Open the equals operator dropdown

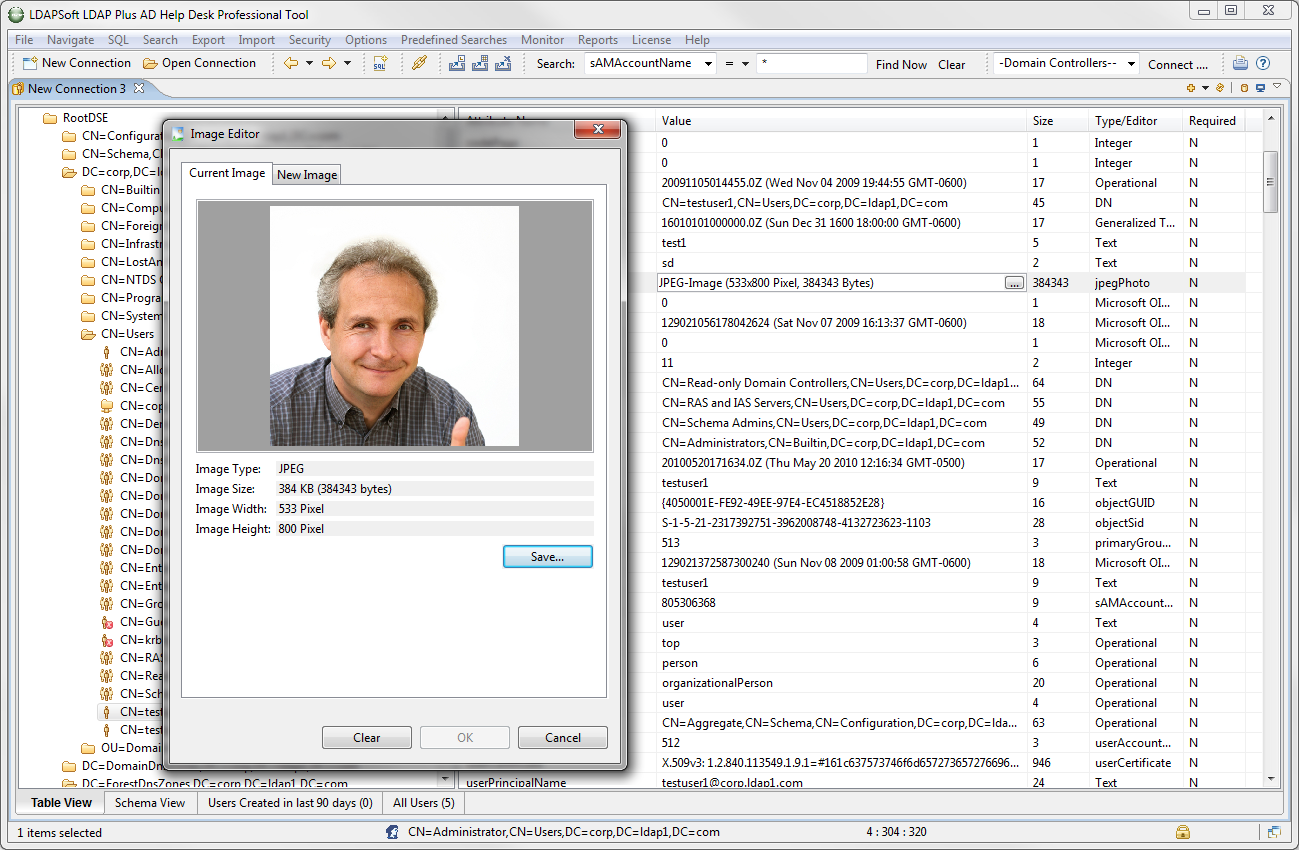click(x=736, y=64)
